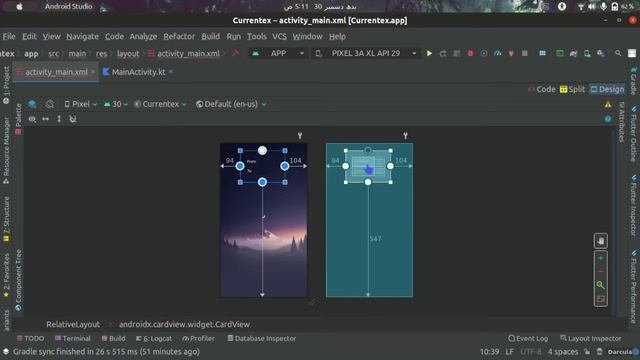This screenshot has height=360, width=640.
Task: Click the 100% zoom icon below the magnifier
Action: (x=600, y=299)
